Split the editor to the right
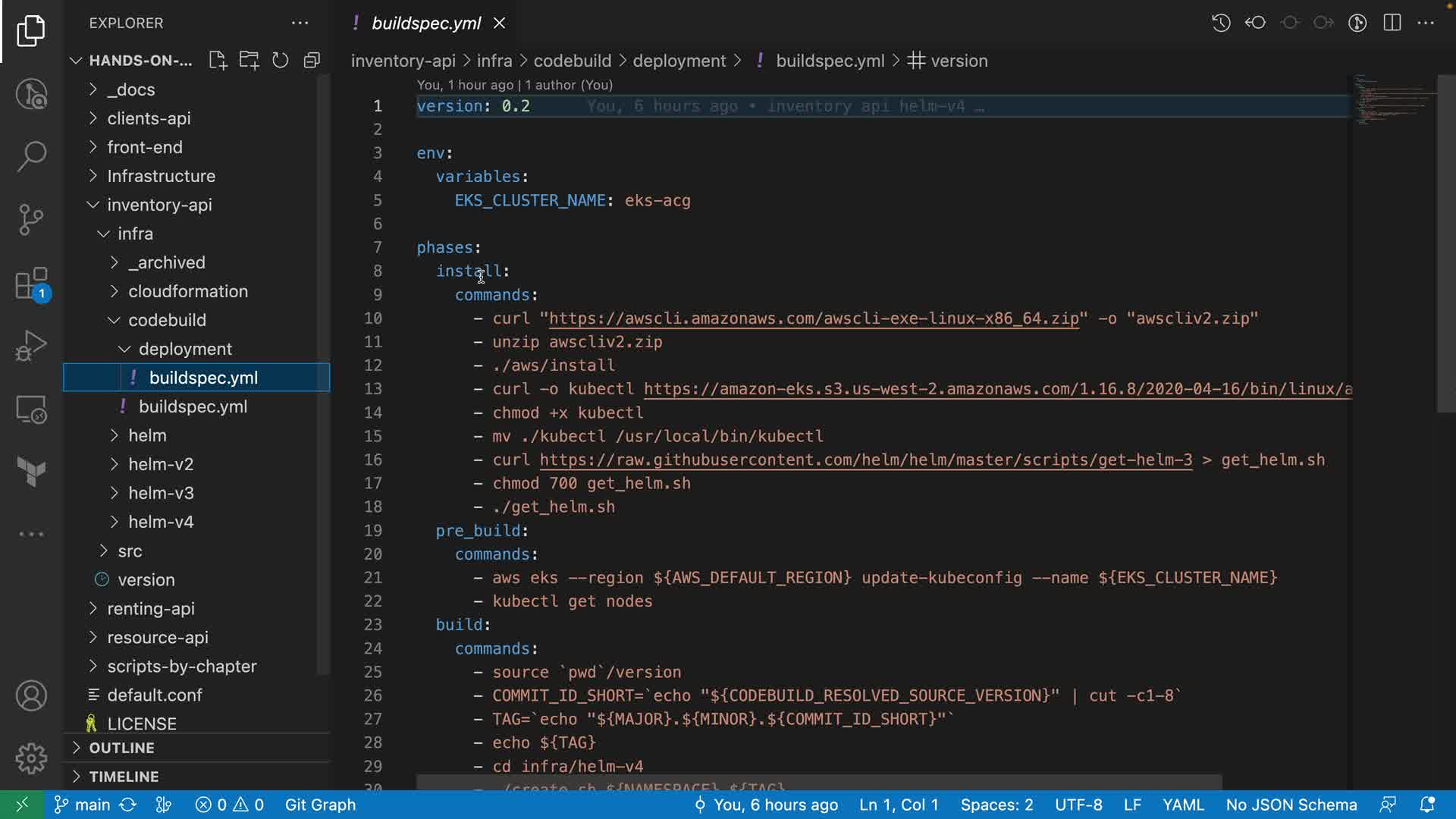 tap(1392, 23)
